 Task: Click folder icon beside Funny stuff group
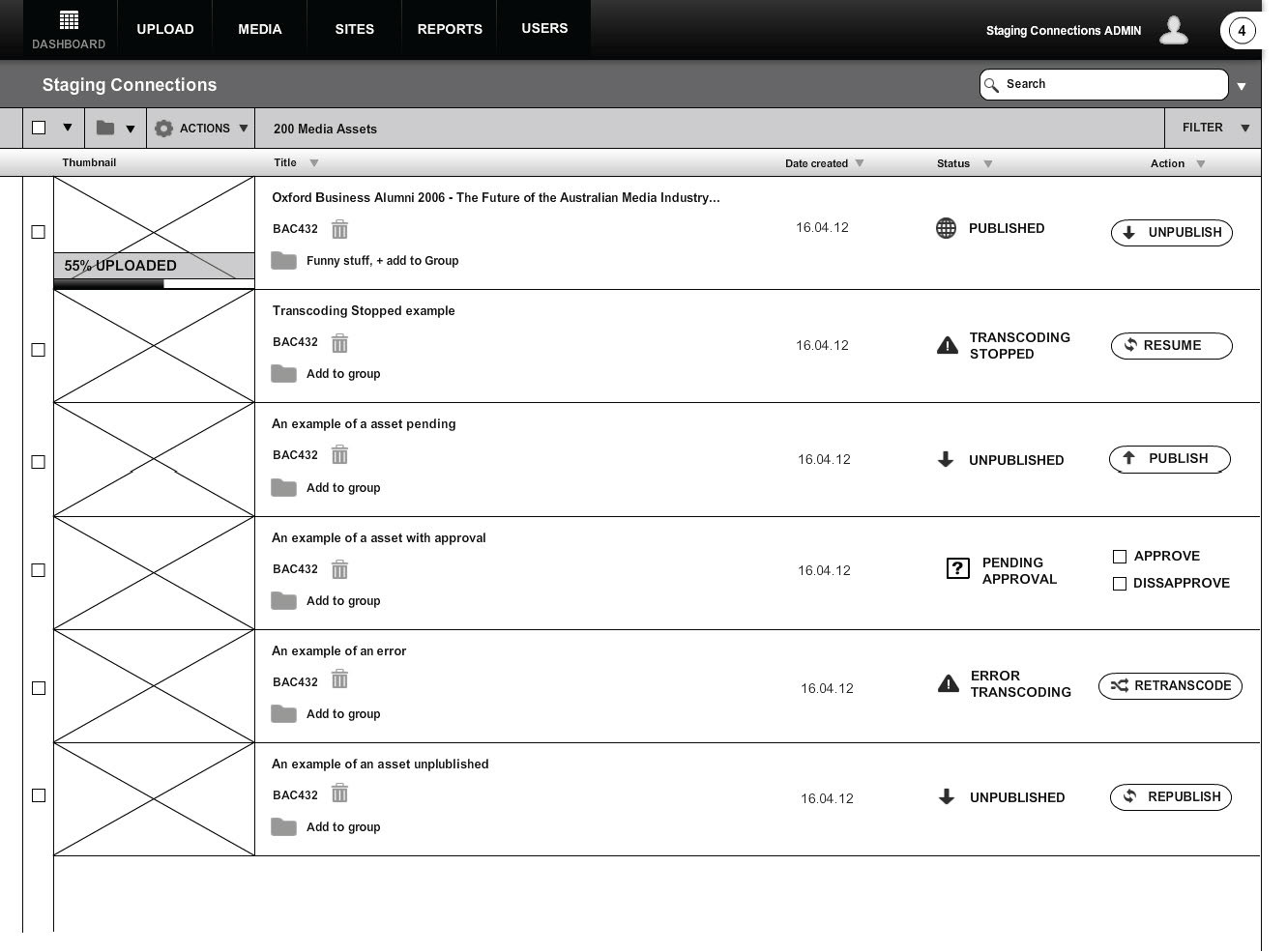(283, 260)
